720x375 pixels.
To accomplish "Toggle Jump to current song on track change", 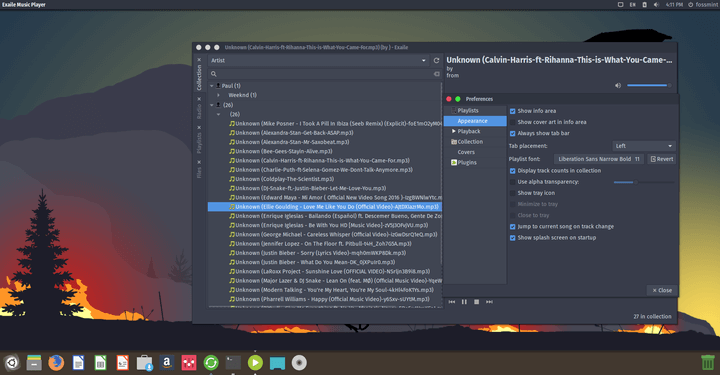I will pos(512,227).
